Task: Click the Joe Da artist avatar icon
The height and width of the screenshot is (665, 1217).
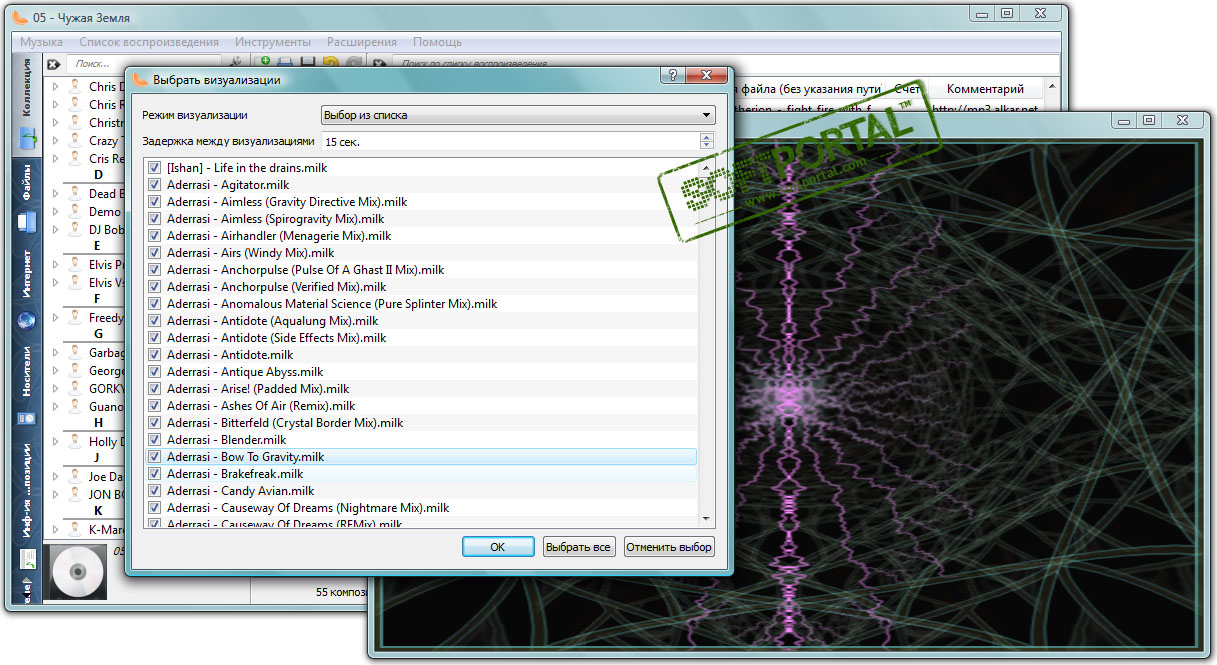Action: pos(75,476)
